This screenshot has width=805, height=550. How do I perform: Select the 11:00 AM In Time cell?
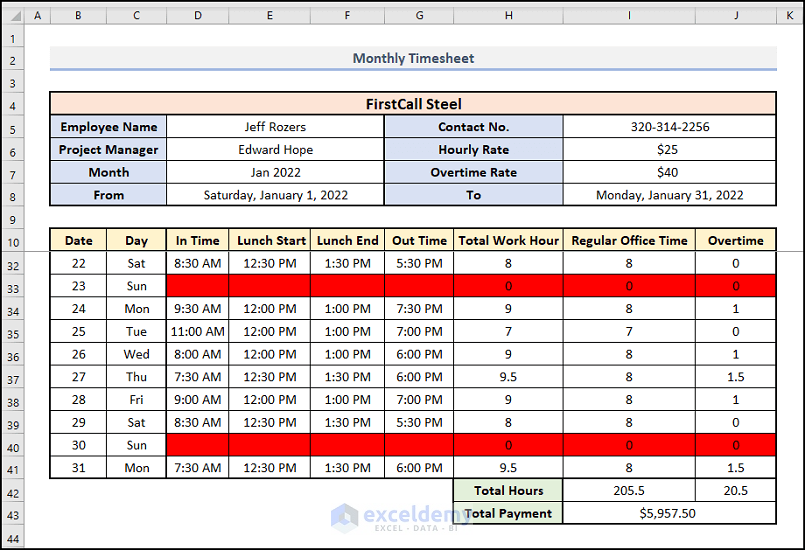click(198, 331)
